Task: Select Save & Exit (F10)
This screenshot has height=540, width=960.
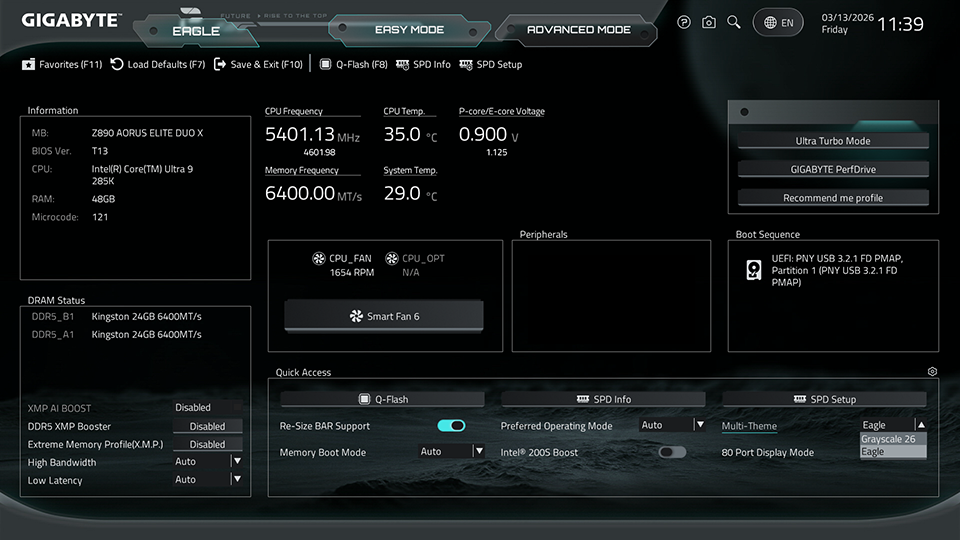Action: [258, 64]
